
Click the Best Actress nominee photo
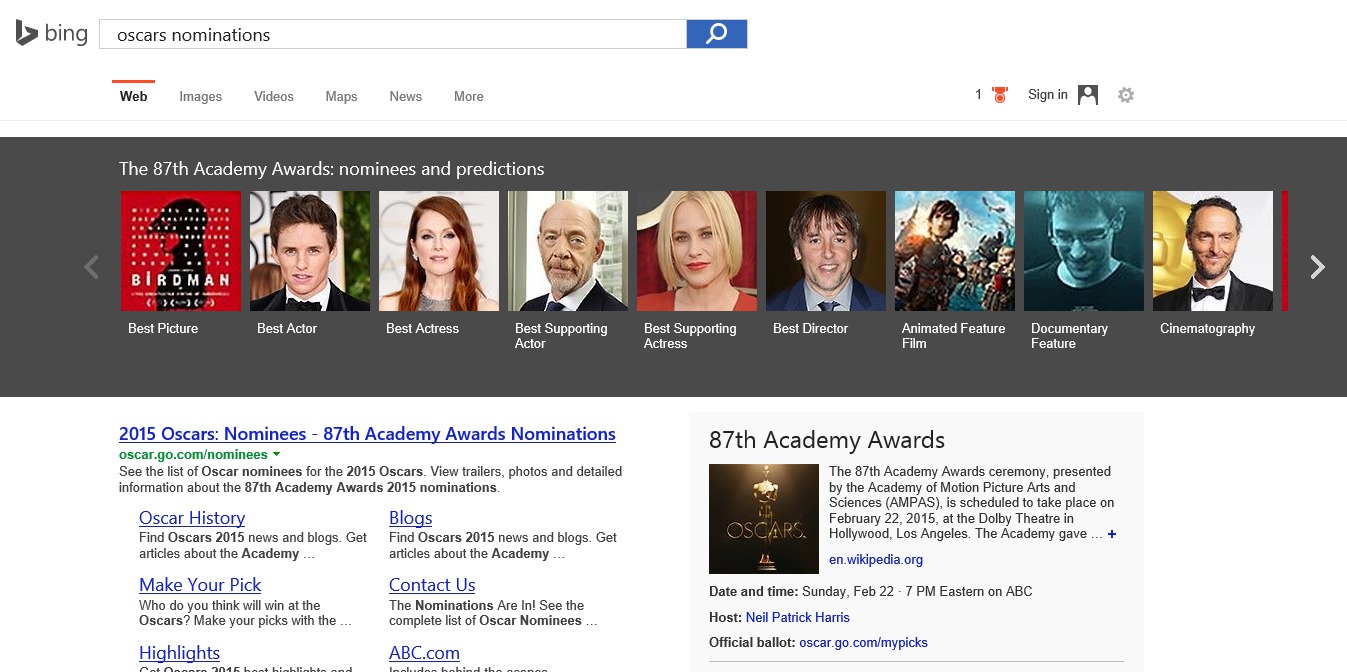click(438, 251)
